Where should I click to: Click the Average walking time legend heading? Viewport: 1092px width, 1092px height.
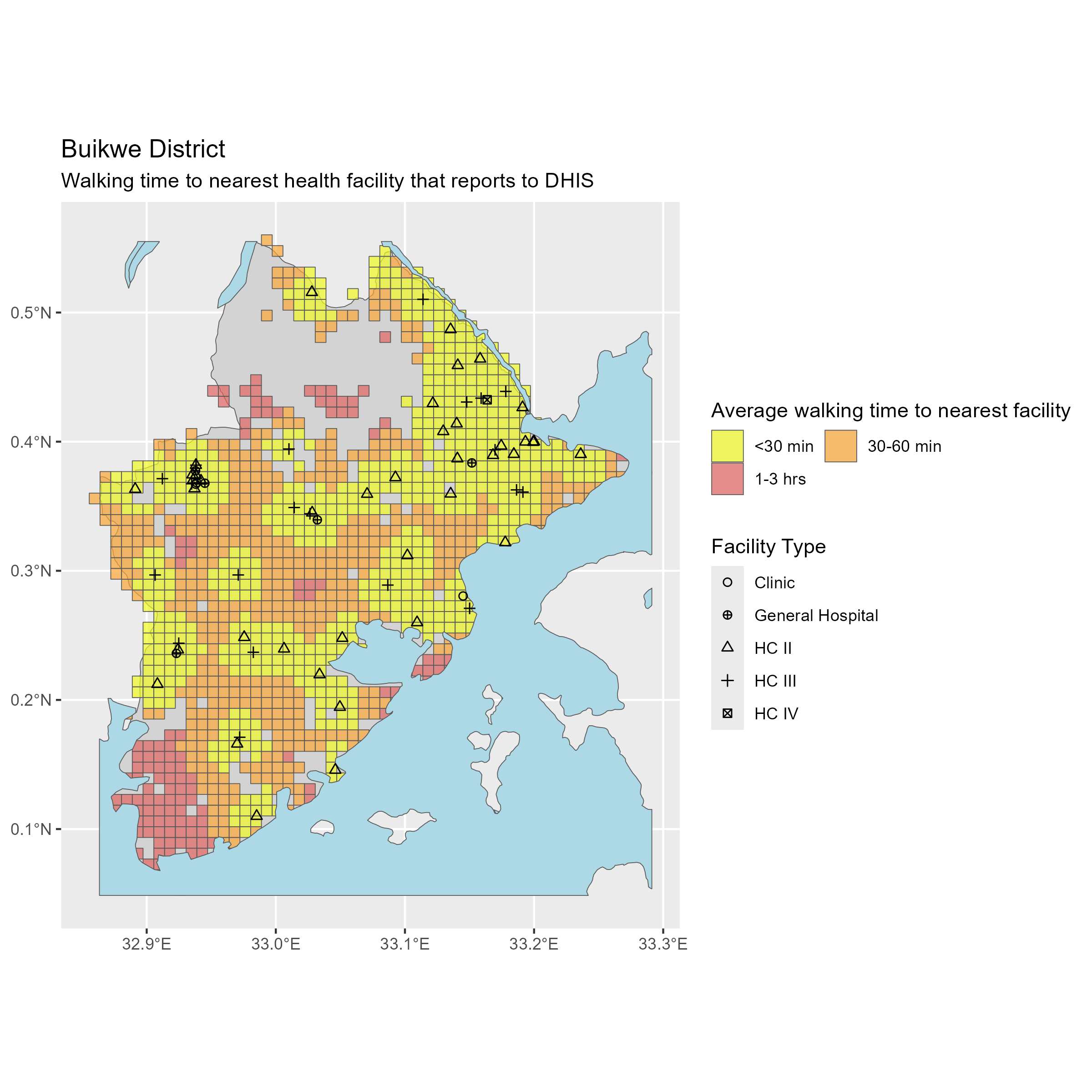click(x=890, y=410)
